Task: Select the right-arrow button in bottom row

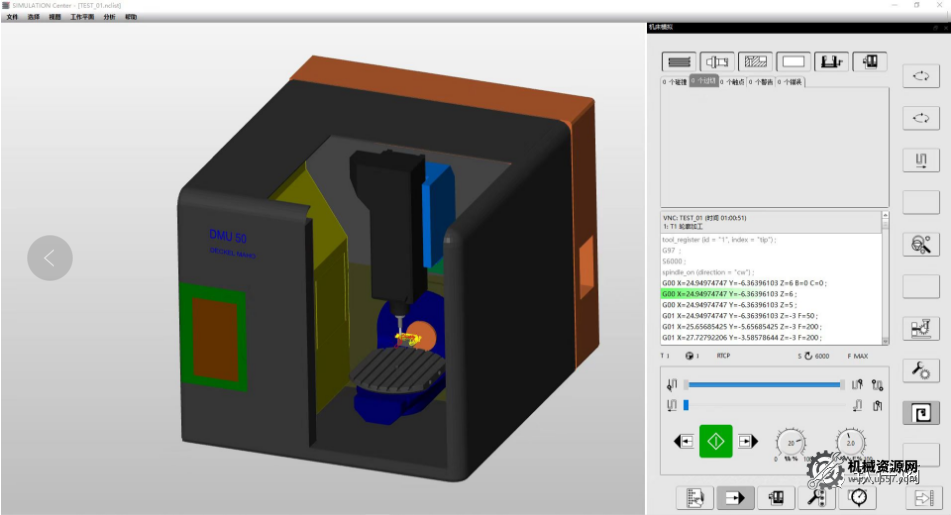Action: (735, 496)
